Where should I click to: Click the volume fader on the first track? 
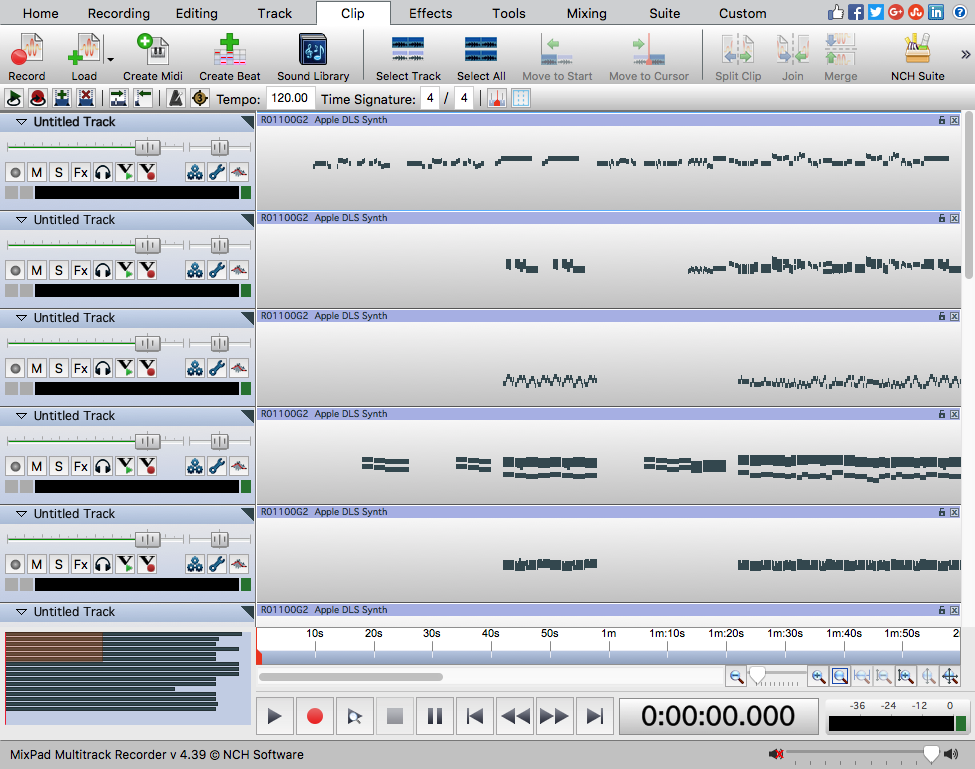pyautogui.click(x=148, y=147)
